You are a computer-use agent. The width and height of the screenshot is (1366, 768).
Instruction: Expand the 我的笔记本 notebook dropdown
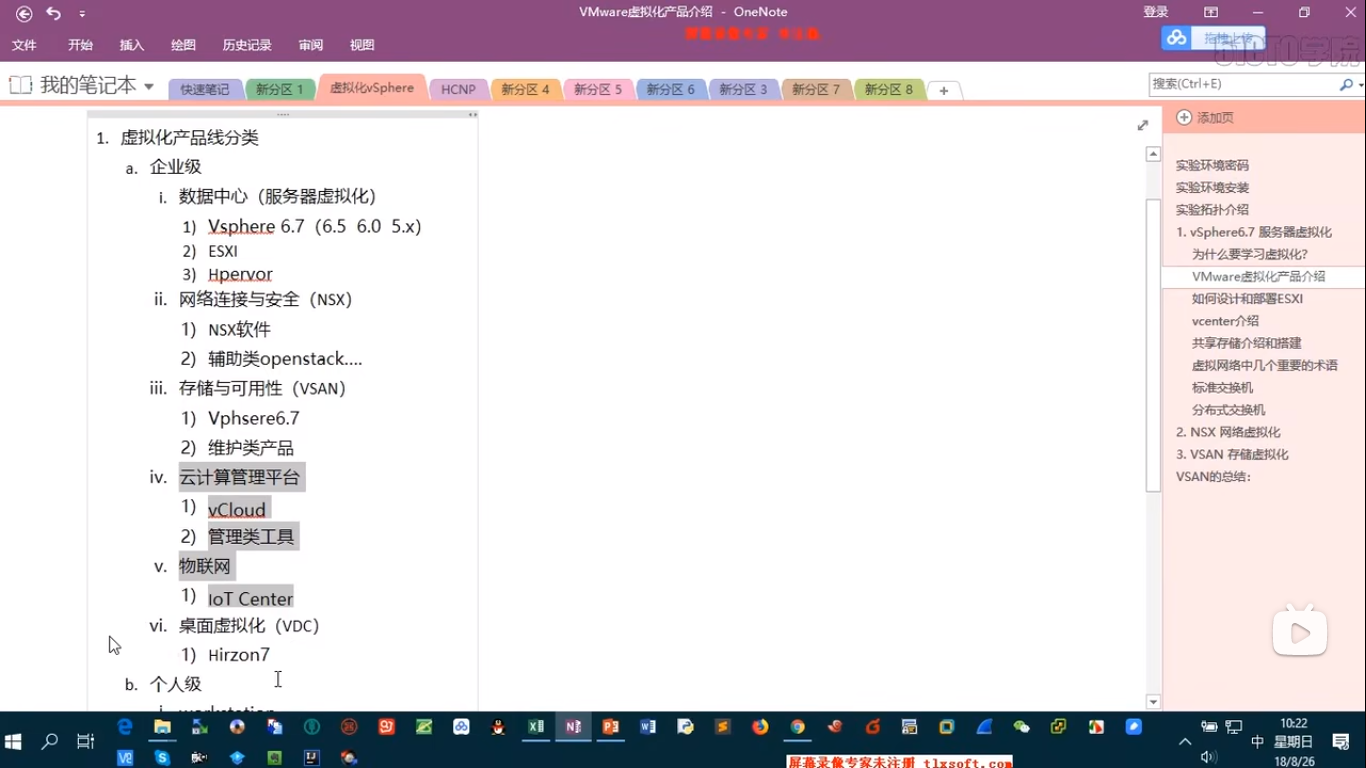click(x=149, y=86)
